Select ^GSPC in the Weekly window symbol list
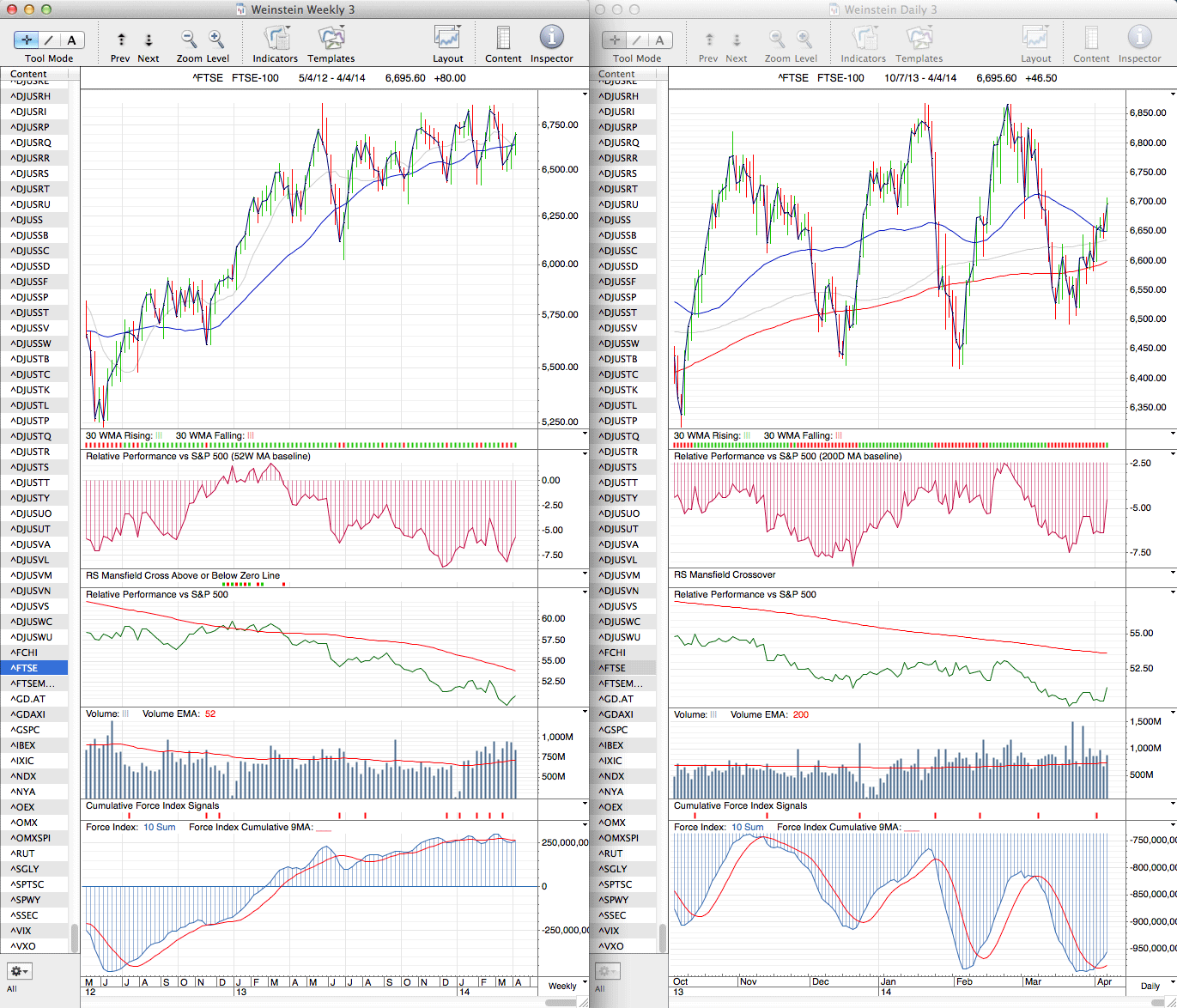This screenshot has width=1177, height=1008. coord(27,730)
